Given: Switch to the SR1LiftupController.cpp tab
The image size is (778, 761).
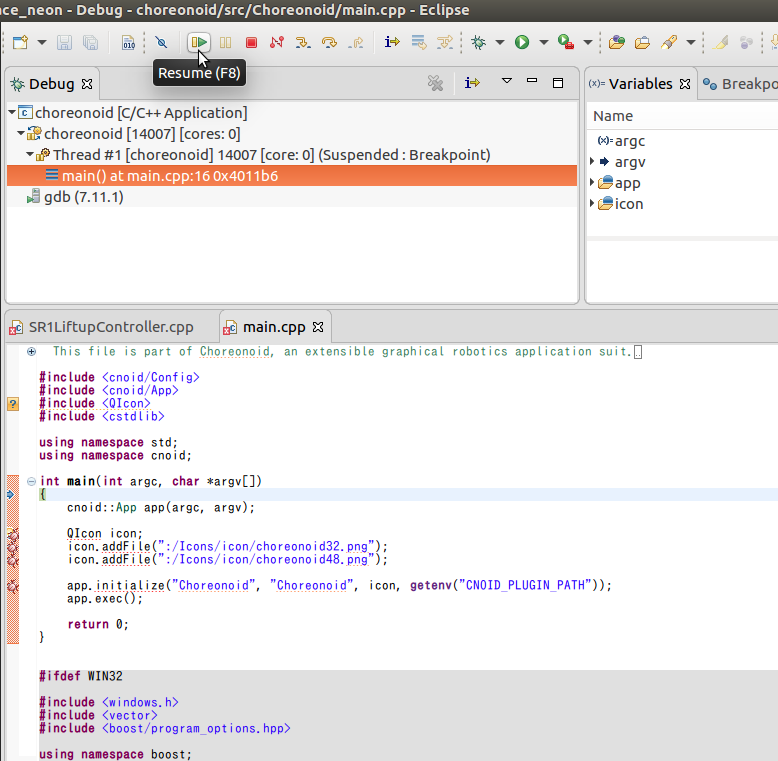Looking at the screenshot, I should (110, 327).
